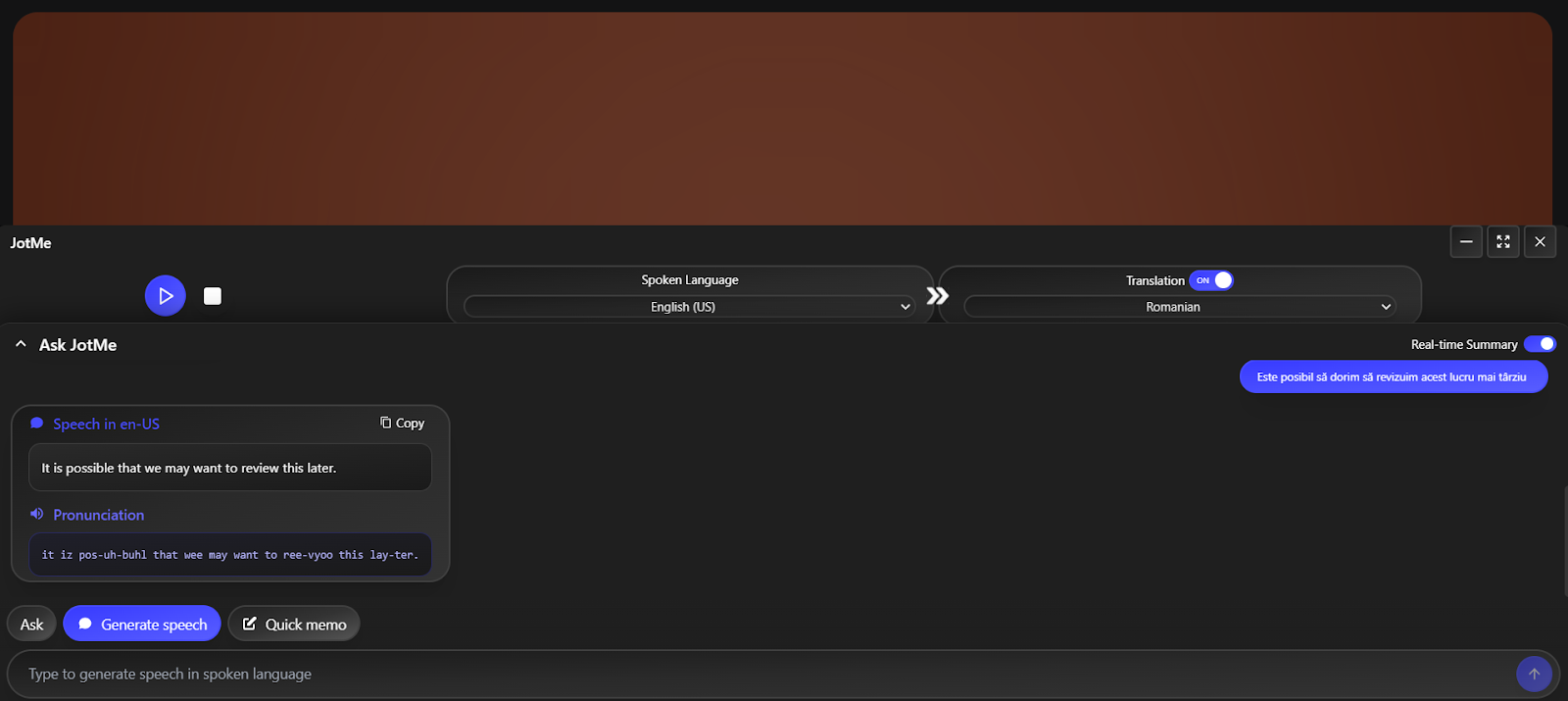Play pronunciation with the speaker icon
The height and width of the screenshot is (701, 1568).
tap(37, 514)
